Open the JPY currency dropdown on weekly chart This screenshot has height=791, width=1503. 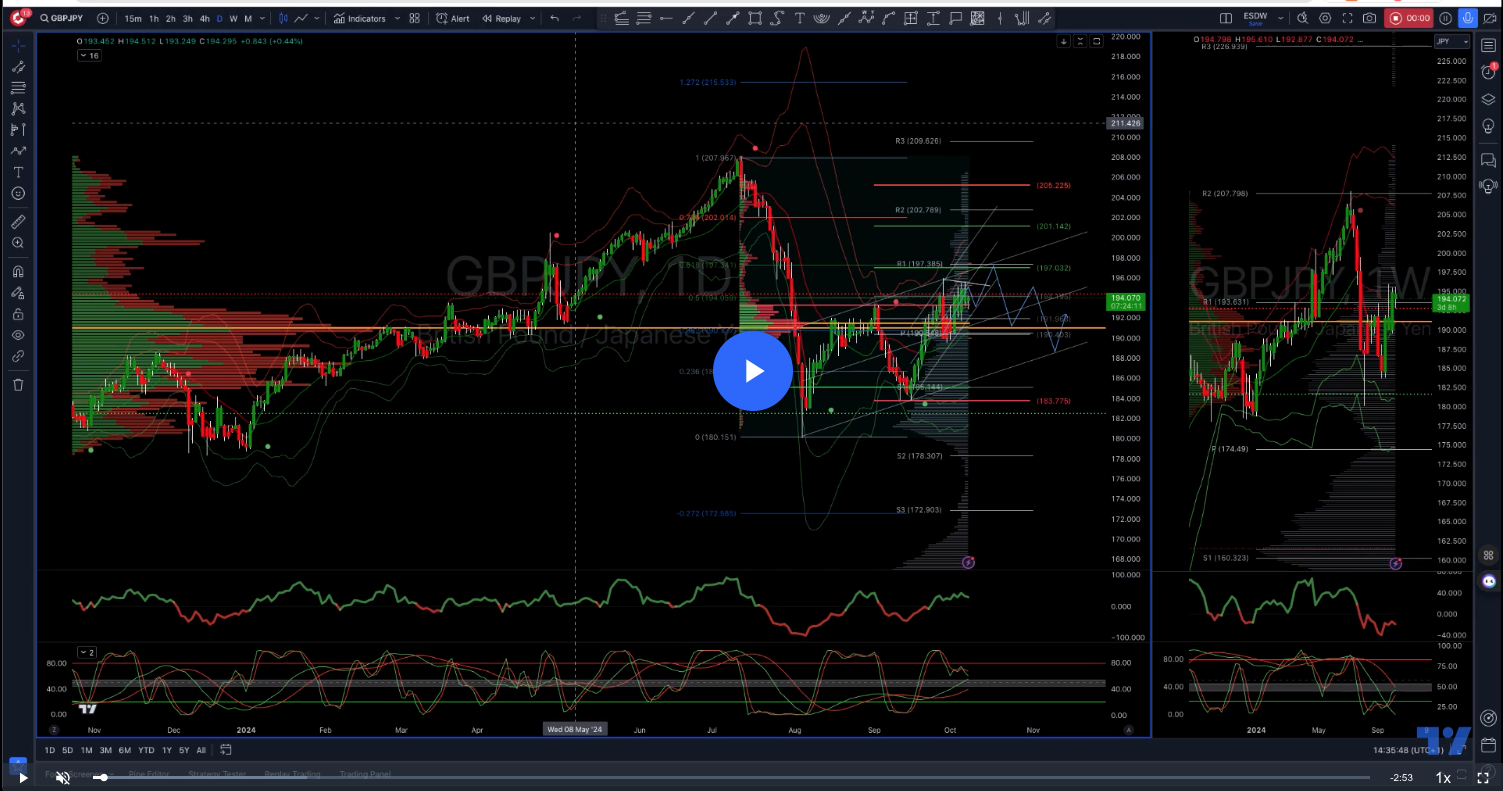click(x=1452, y=41)
